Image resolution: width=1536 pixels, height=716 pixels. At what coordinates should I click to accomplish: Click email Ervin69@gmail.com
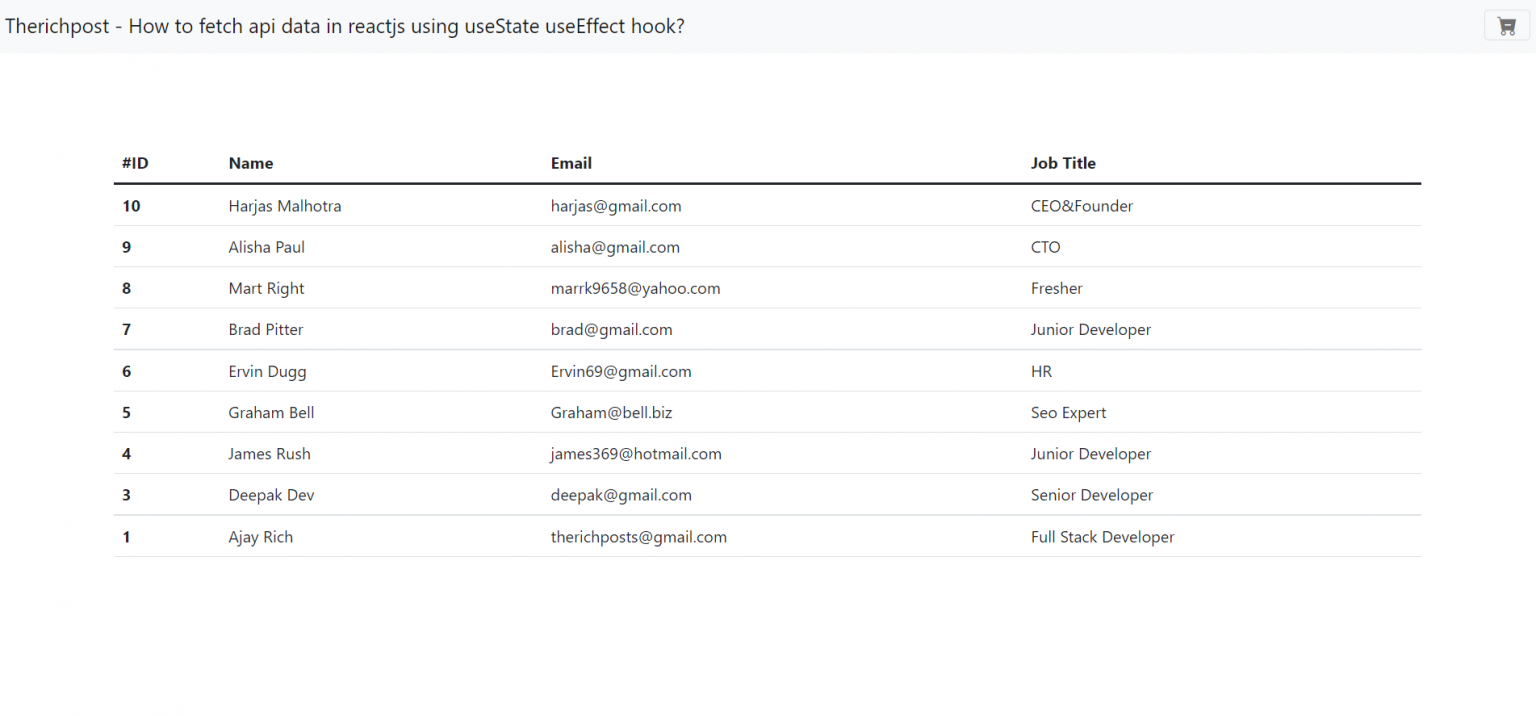pyautogui.click(x=621, y=371)
